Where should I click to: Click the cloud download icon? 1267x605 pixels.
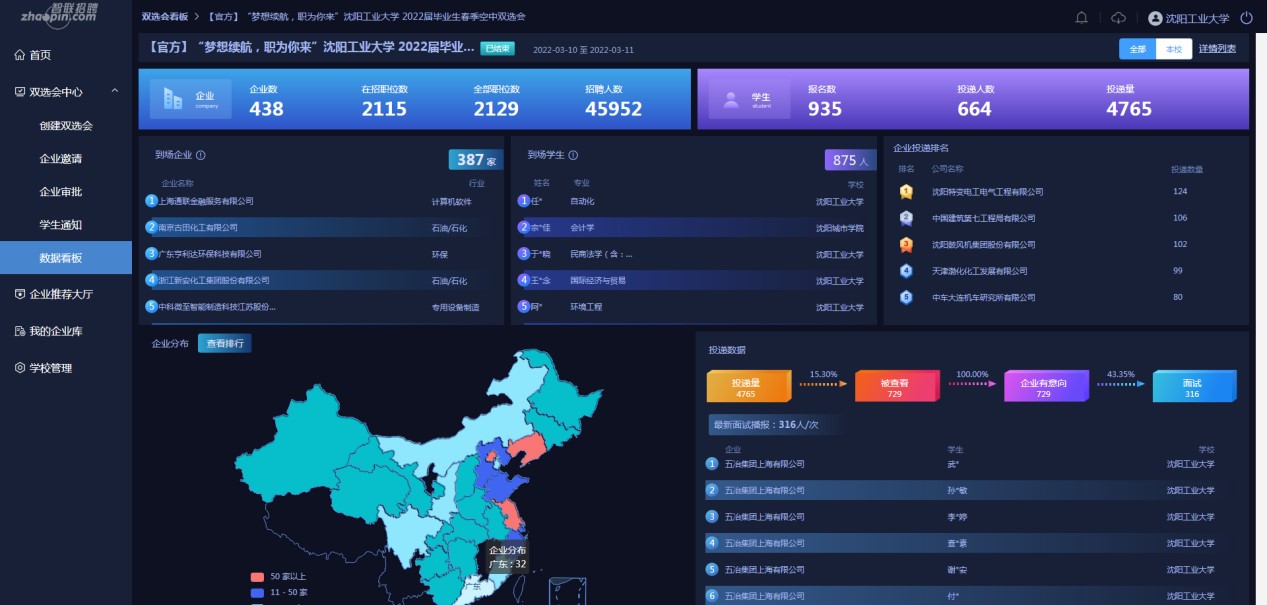(x=1118, y=18)
